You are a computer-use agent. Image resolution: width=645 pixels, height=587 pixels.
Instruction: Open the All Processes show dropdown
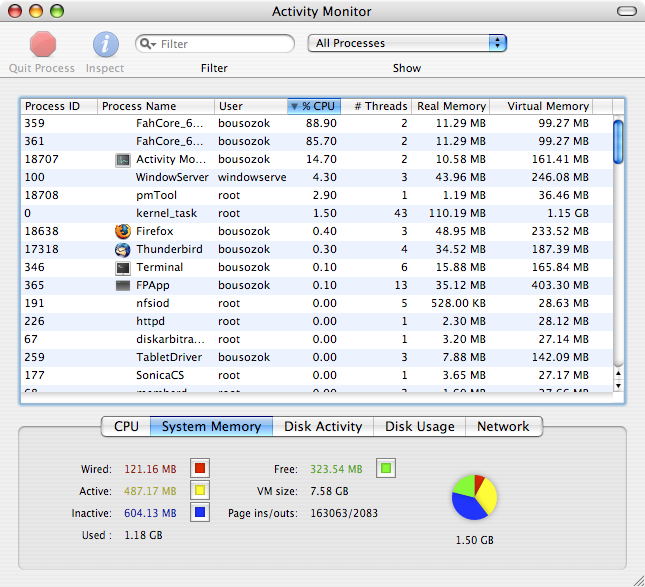[x=407, y=43]
